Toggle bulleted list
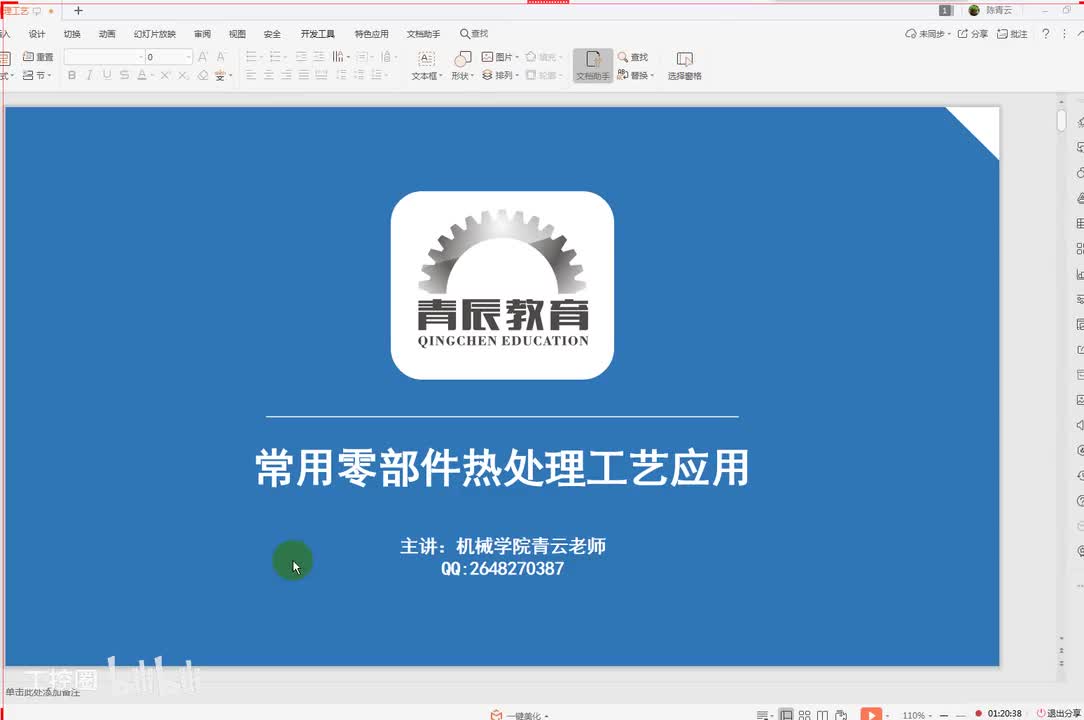 click(253, 57)
